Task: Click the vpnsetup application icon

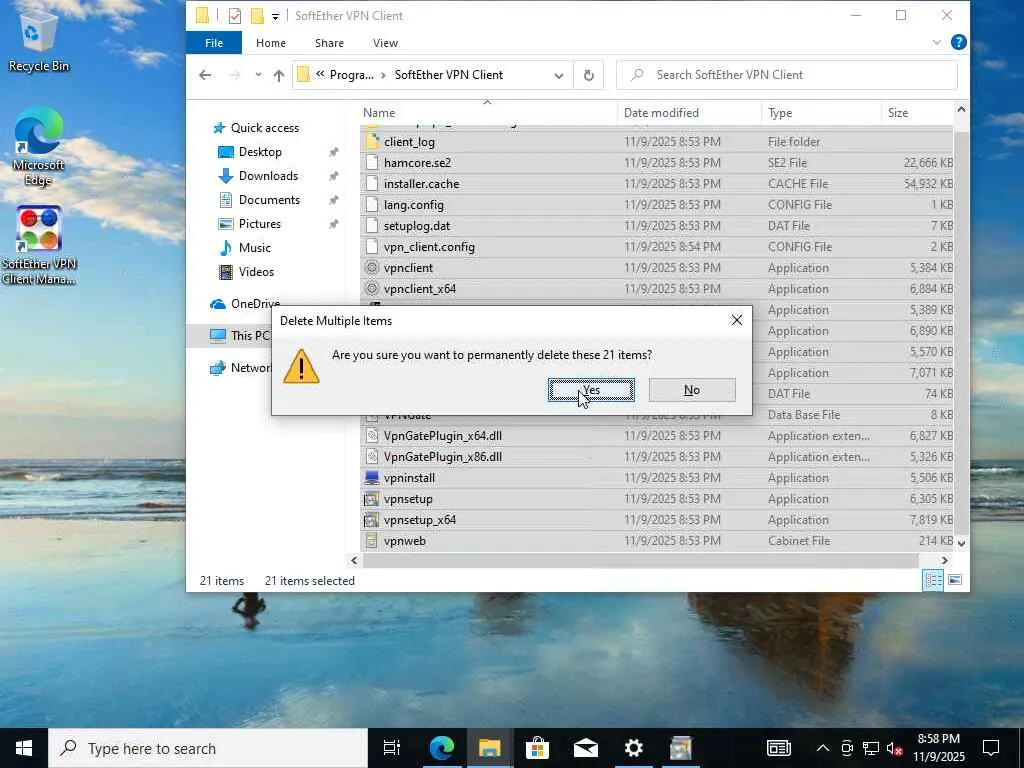Action: [x=372, y=499]
